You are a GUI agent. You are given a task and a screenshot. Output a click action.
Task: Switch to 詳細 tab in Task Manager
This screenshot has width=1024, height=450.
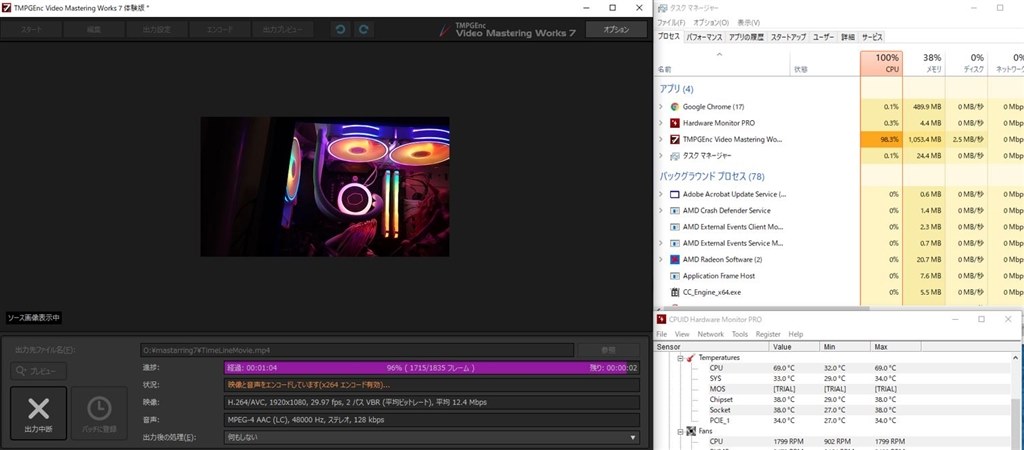pos(847,37)
